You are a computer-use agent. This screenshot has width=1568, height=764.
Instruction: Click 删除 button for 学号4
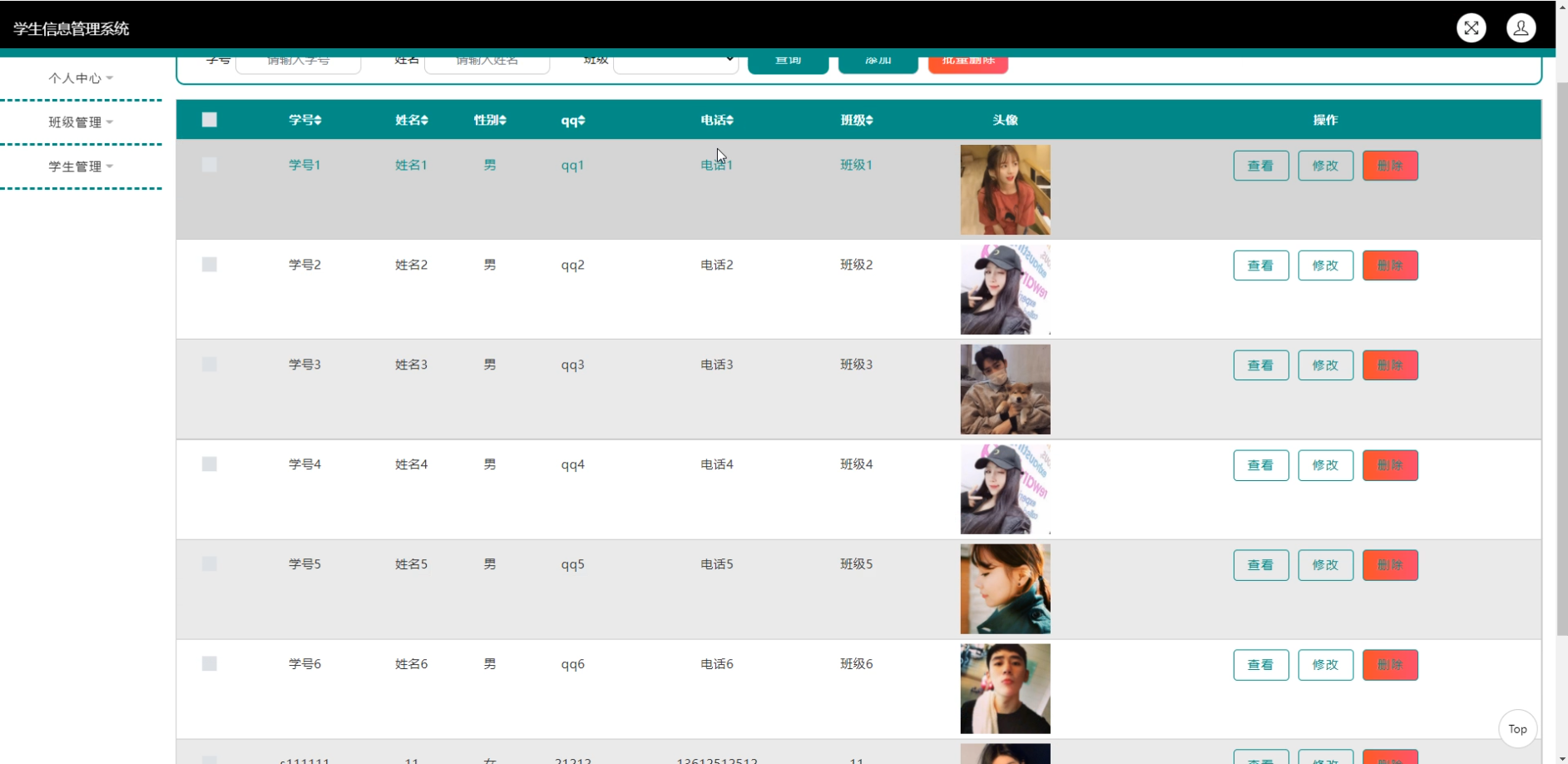click(x=1390, y=465)
